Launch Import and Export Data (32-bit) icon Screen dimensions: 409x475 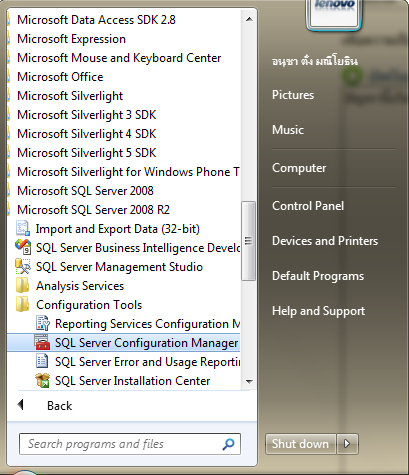click(23, 229)
